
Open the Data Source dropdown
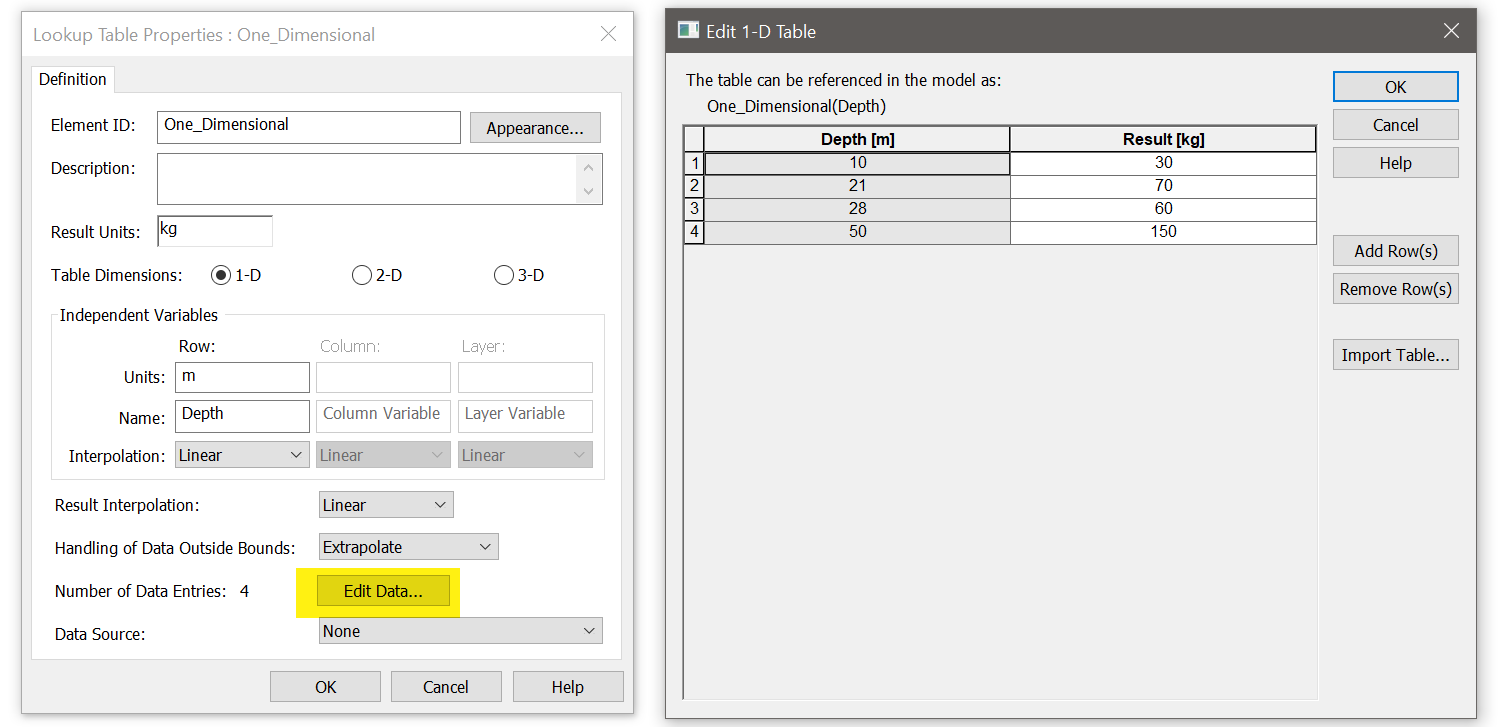[x=461, y=631]
